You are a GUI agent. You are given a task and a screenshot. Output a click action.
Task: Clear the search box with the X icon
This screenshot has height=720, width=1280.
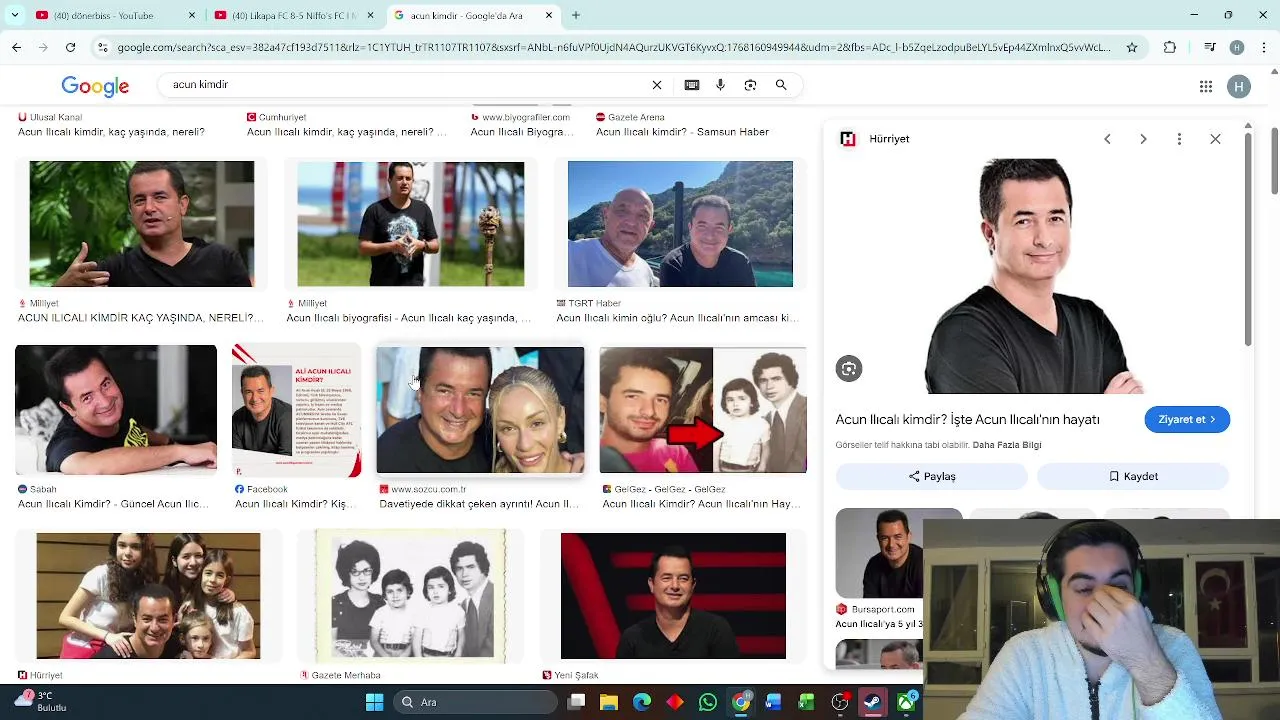657,85
